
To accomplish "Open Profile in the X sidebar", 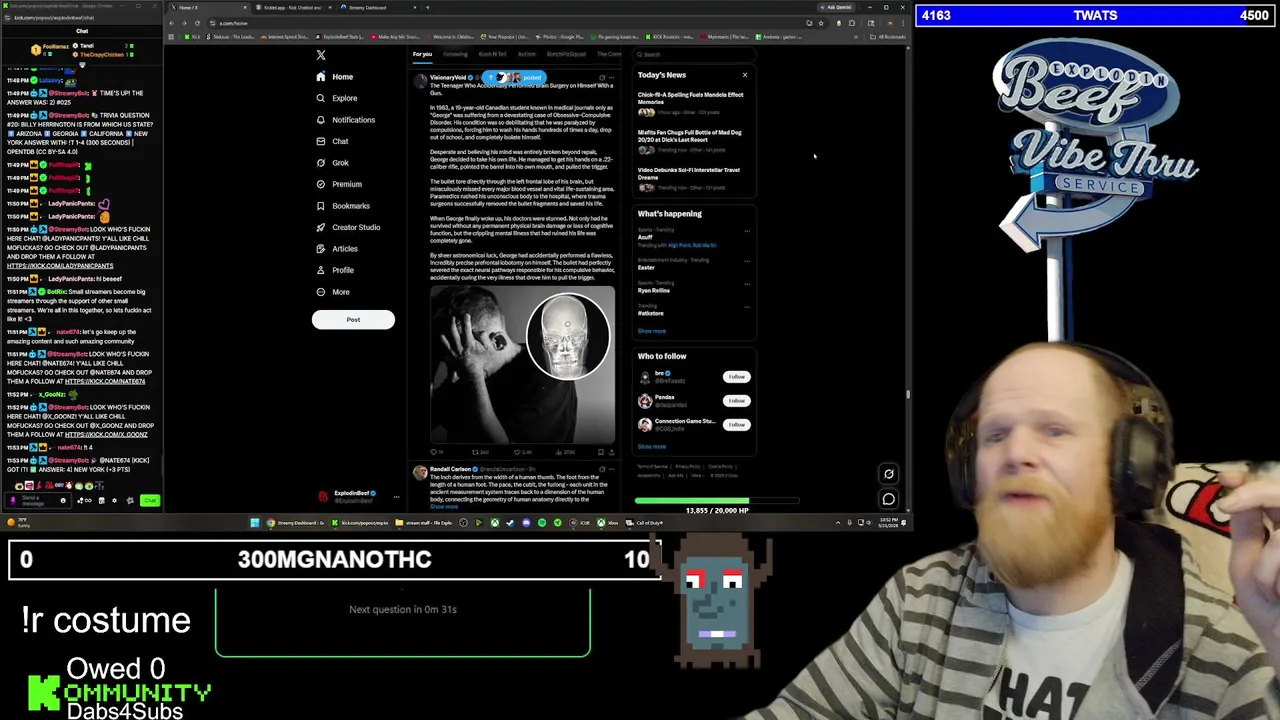I will pos(335,270).
